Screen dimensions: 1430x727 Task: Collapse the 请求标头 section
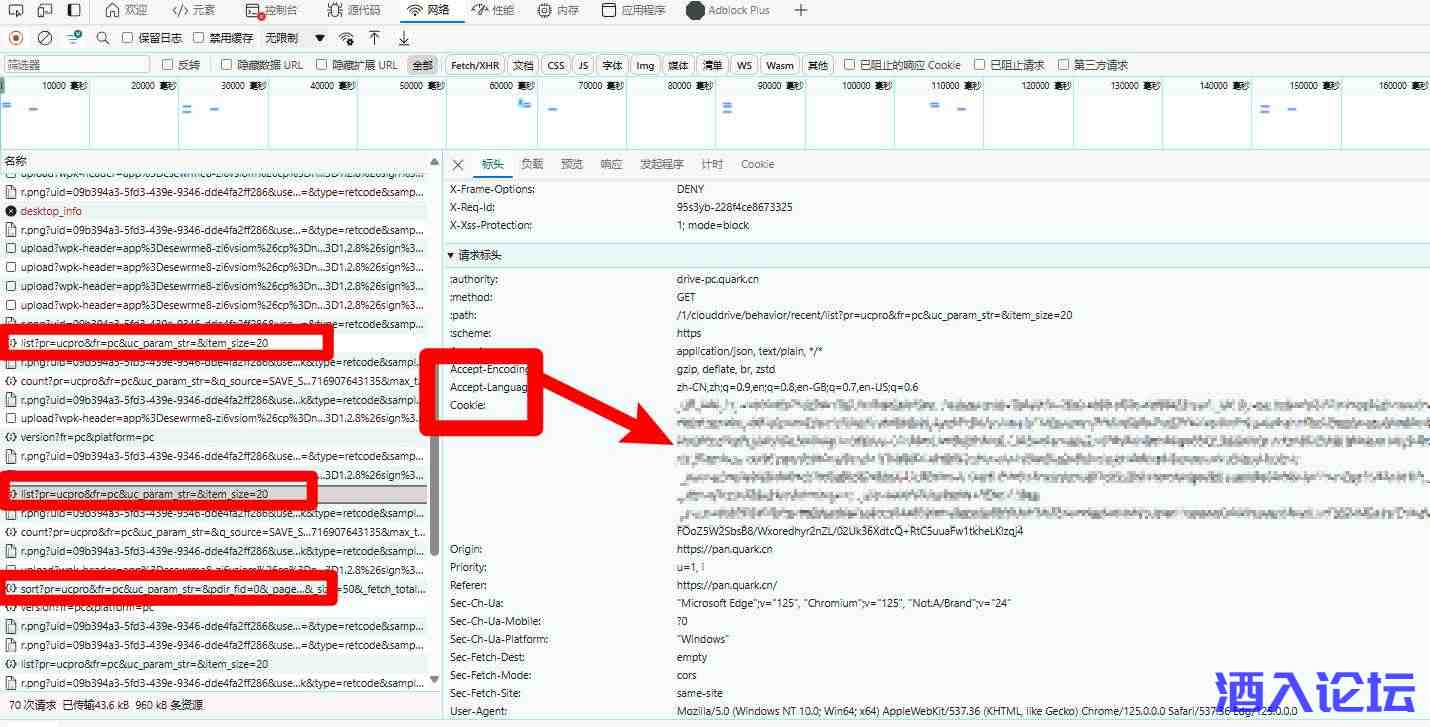(451, 256)
